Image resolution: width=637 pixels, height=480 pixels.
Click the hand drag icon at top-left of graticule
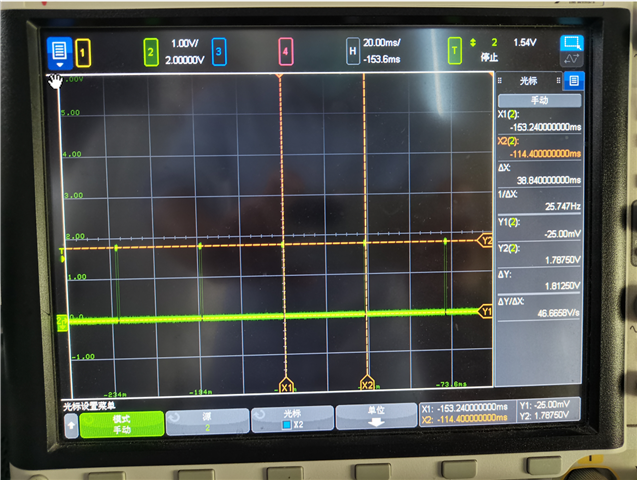coord(55,81)
